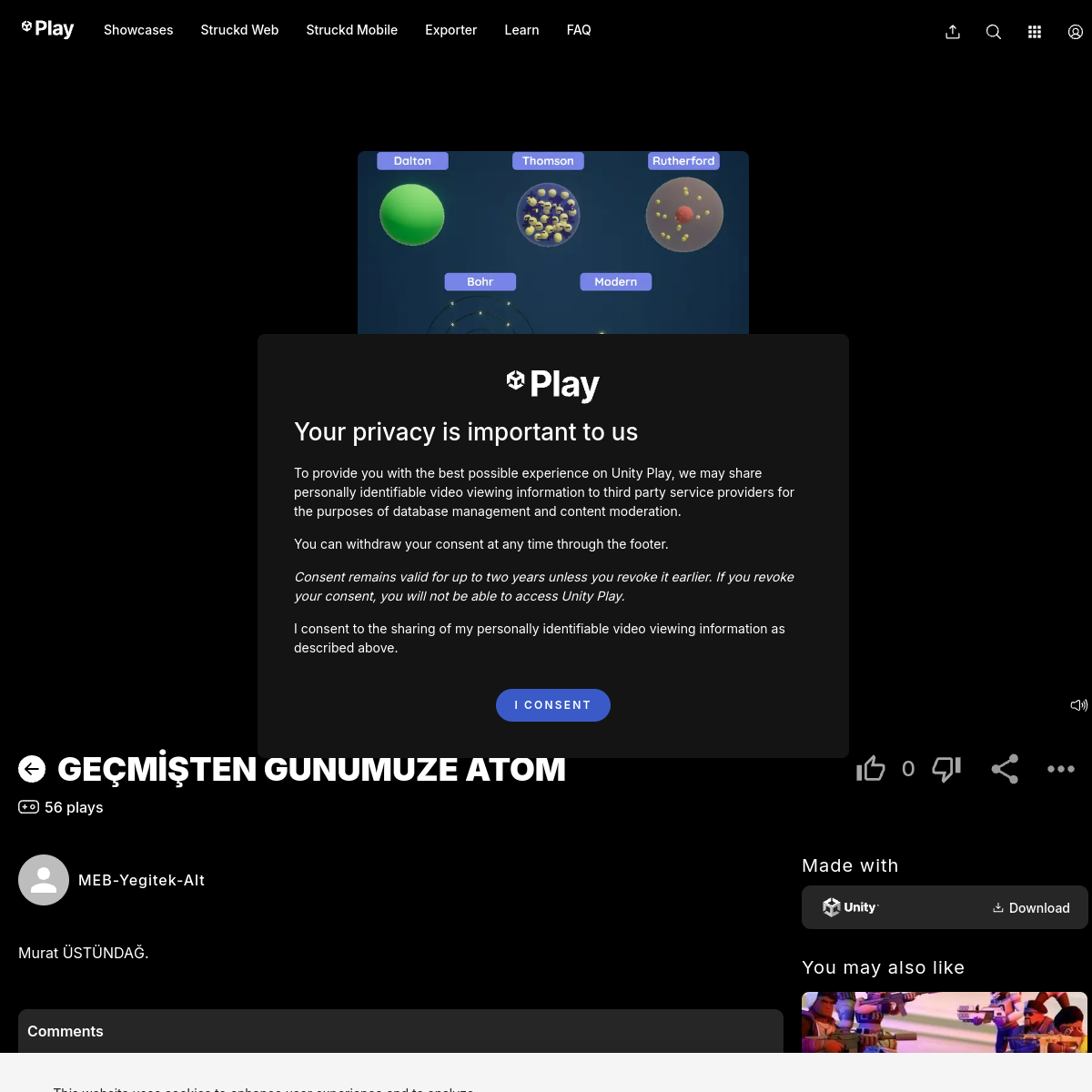Screen dimensions: 1092x1092
Task: Go back using the back arrow
Action: click(x=33, y=769)
